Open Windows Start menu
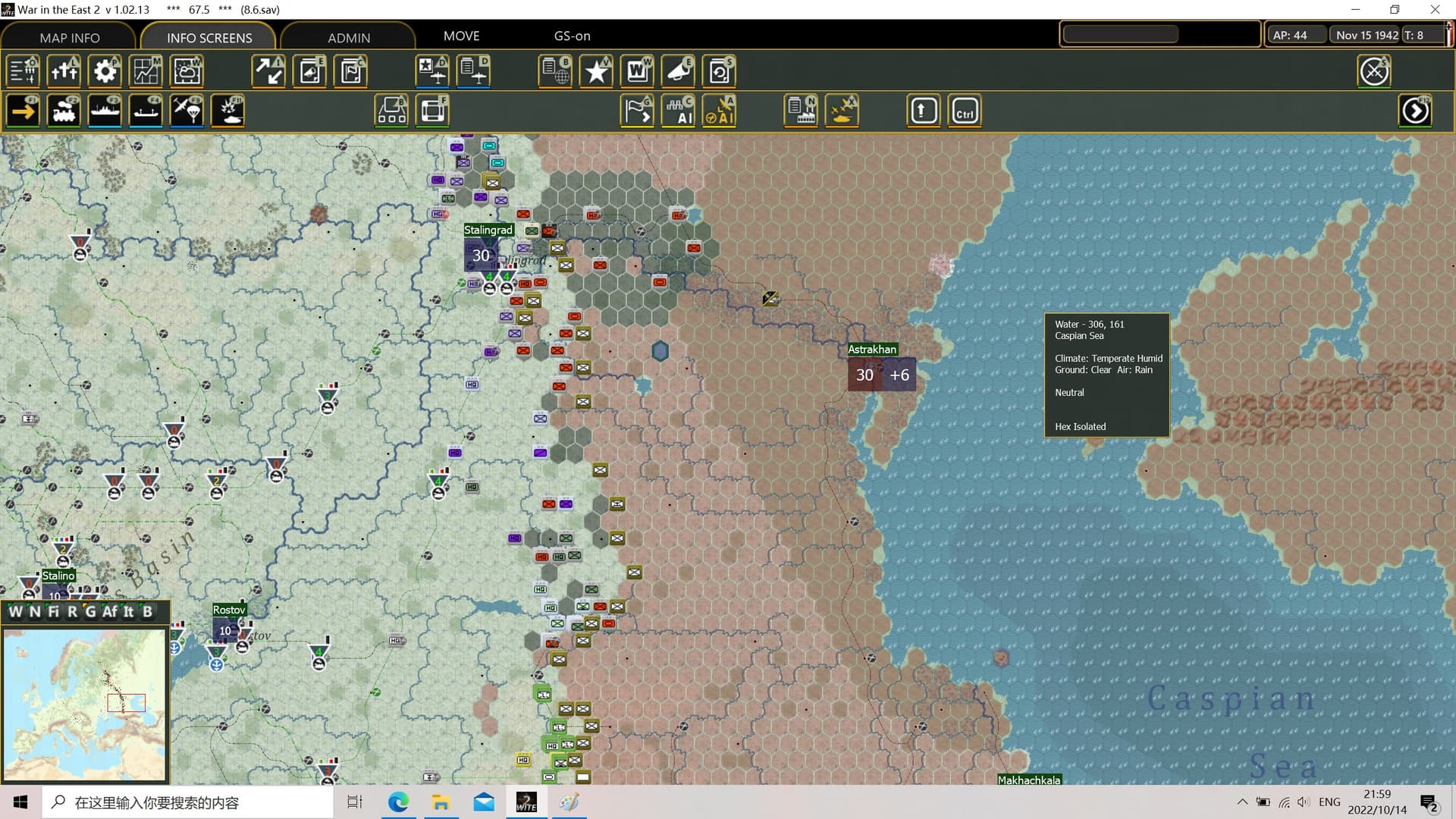Viewport: 1456px width, 819px height. [20, 802]
